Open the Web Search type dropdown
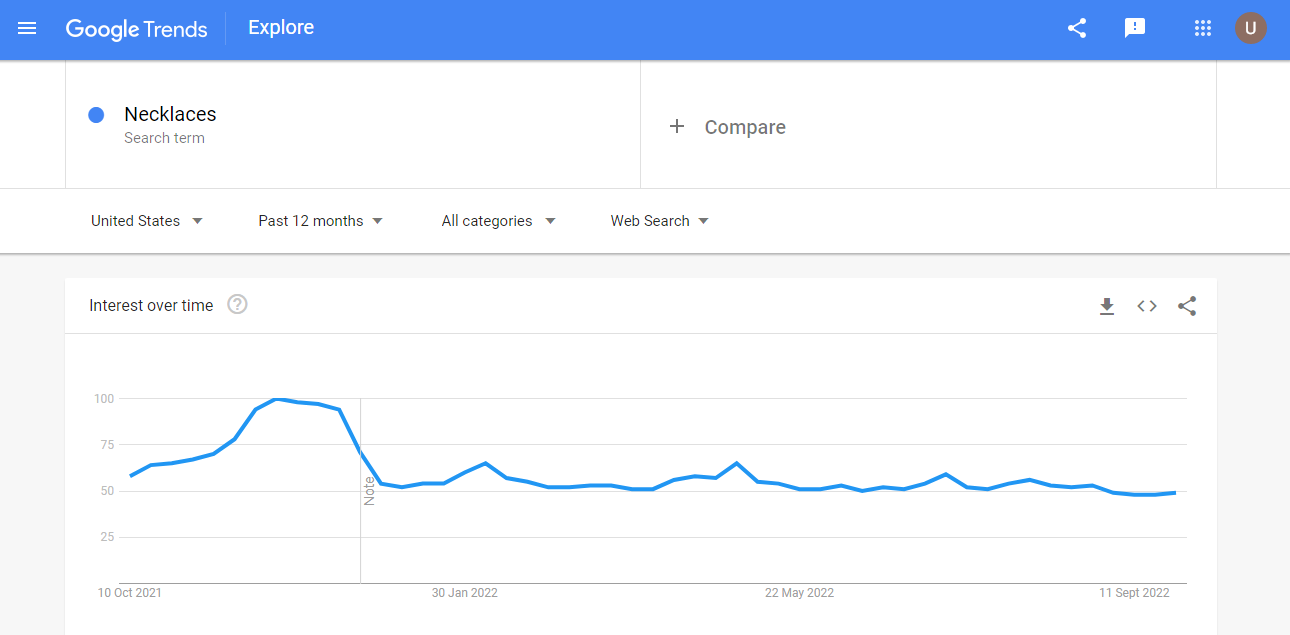 point(660,221)
